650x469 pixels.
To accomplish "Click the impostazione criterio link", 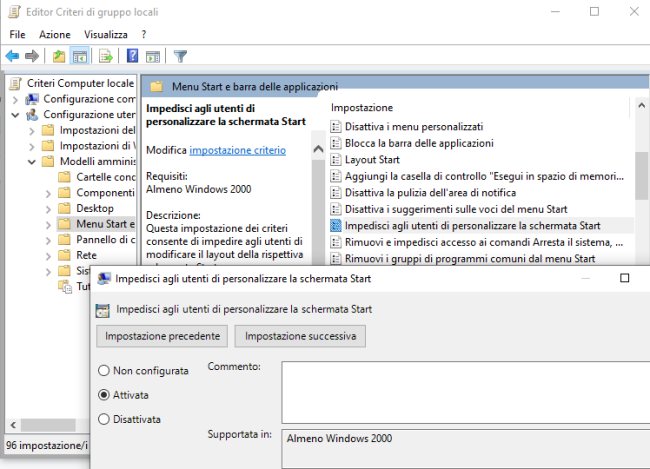I will 237,150.
